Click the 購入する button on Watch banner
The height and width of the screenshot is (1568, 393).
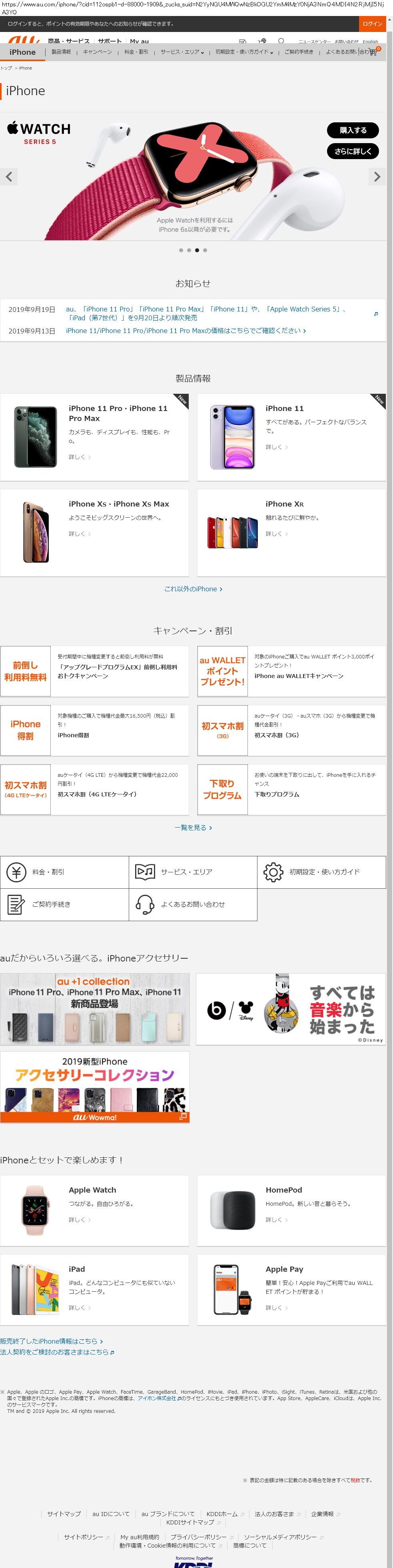point(353,130)
